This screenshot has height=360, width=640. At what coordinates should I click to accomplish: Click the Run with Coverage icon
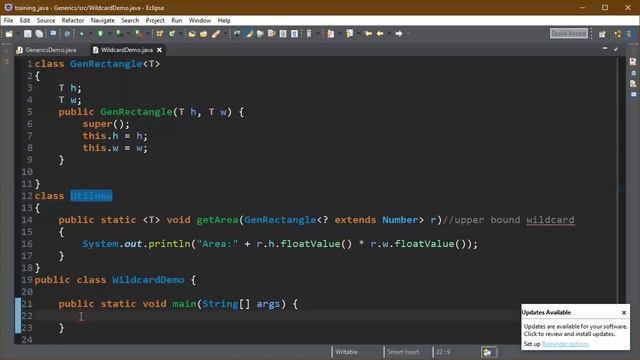point(119,33)
